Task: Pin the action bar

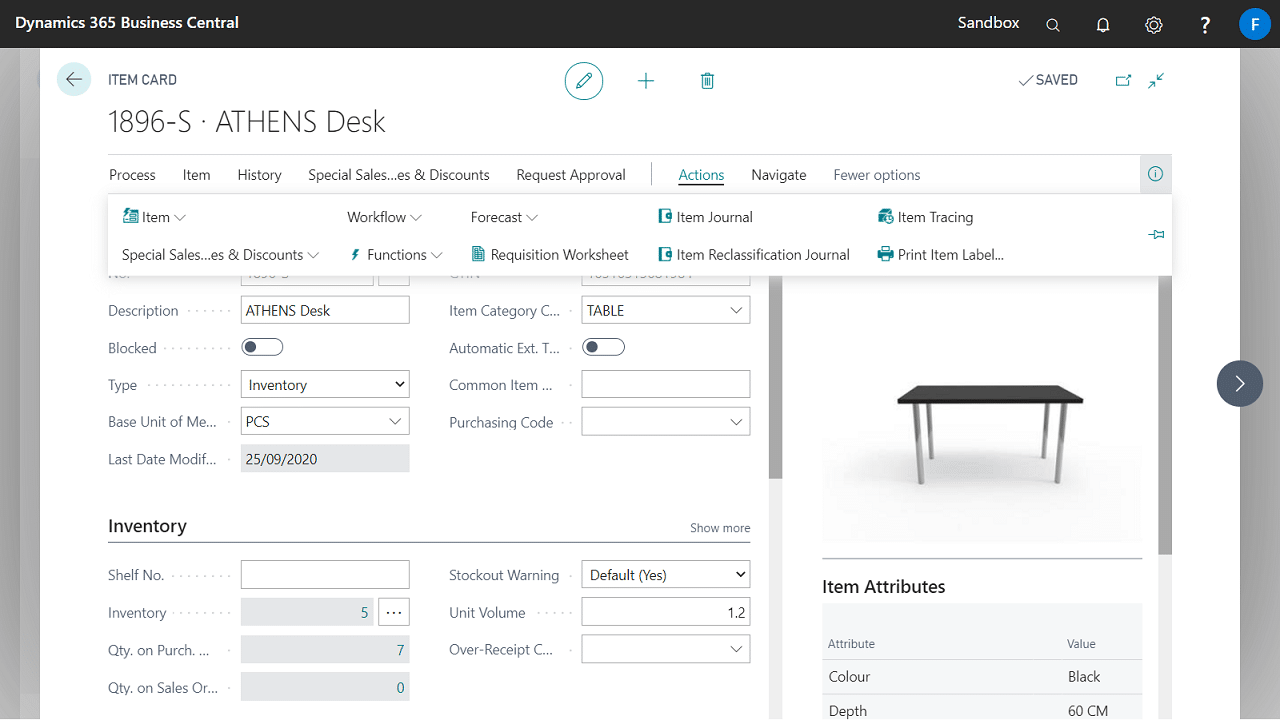Action: click(x=1156, y=235)
